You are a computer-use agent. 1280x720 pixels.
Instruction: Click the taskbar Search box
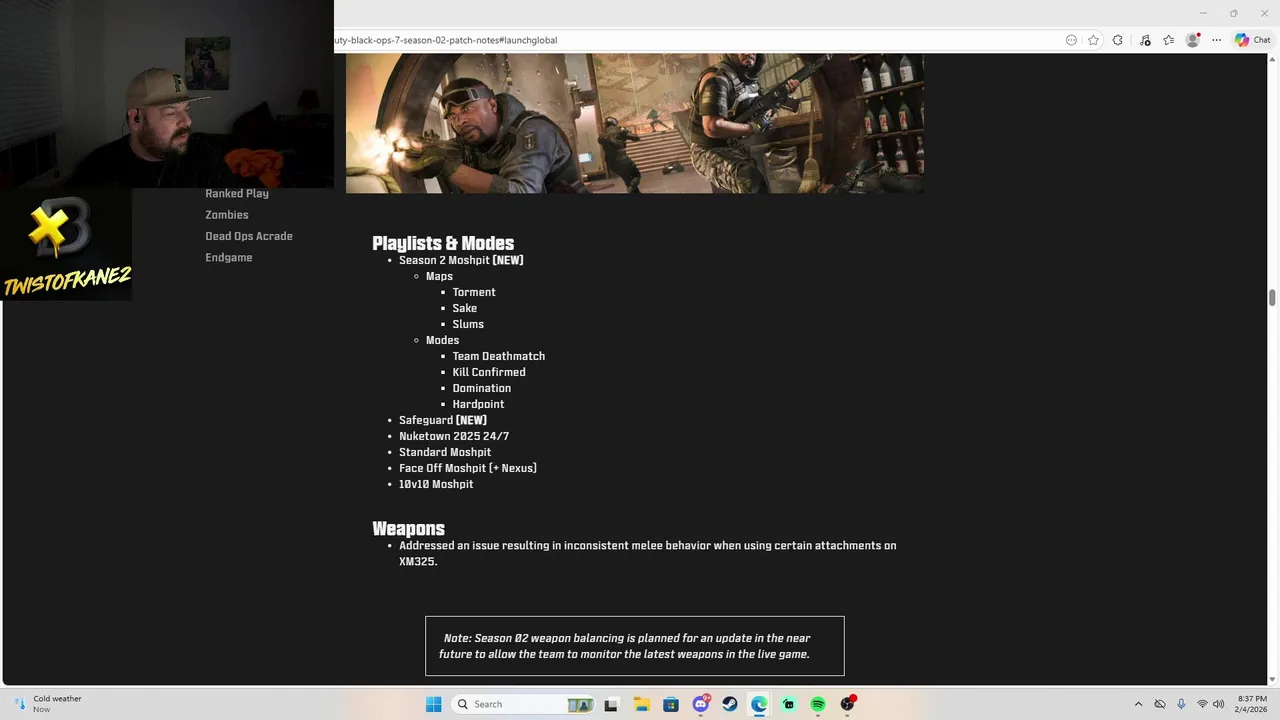524,704
